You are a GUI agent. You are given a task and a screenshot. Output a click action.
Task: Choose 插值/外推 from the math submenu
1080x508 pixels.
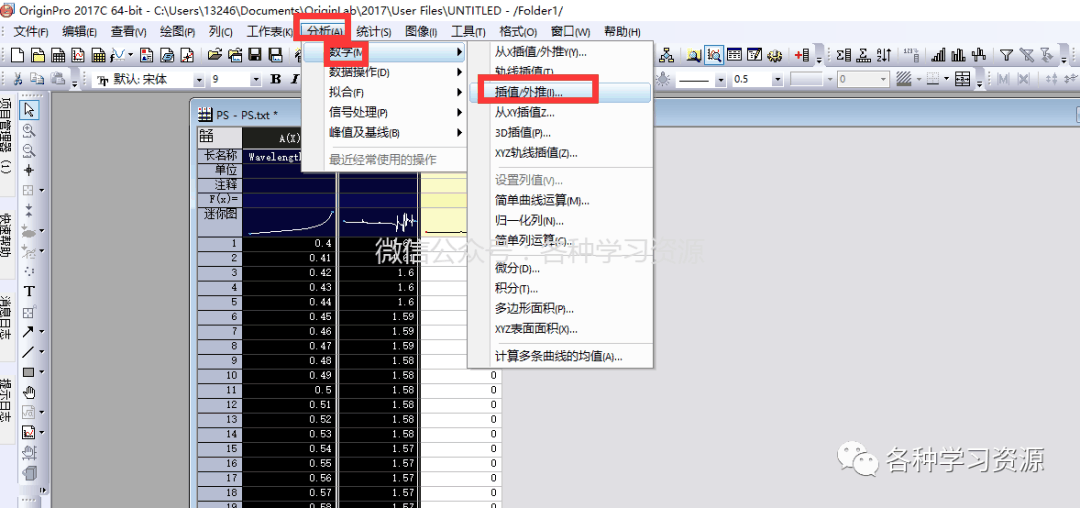[528, 92]
